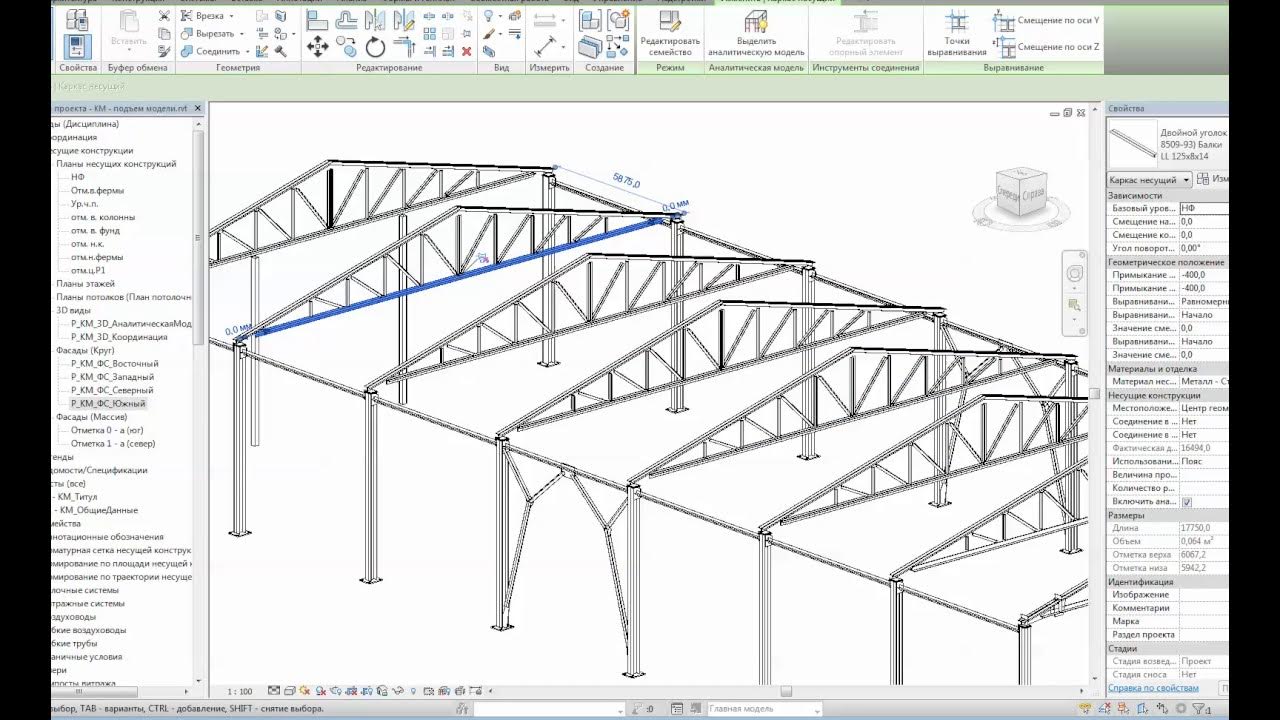Click the Array tool icon
The height and width of the screenshot is (720, 1280).
430,33
